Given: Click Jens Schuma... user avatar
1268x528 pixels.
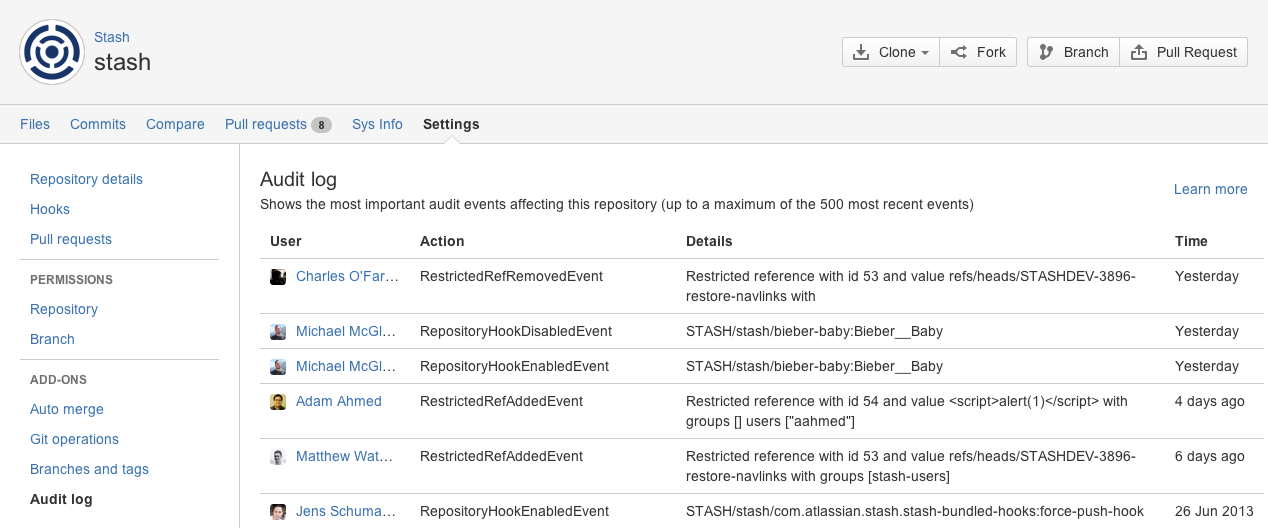Looking at the screenshot, I should (278, 512).
